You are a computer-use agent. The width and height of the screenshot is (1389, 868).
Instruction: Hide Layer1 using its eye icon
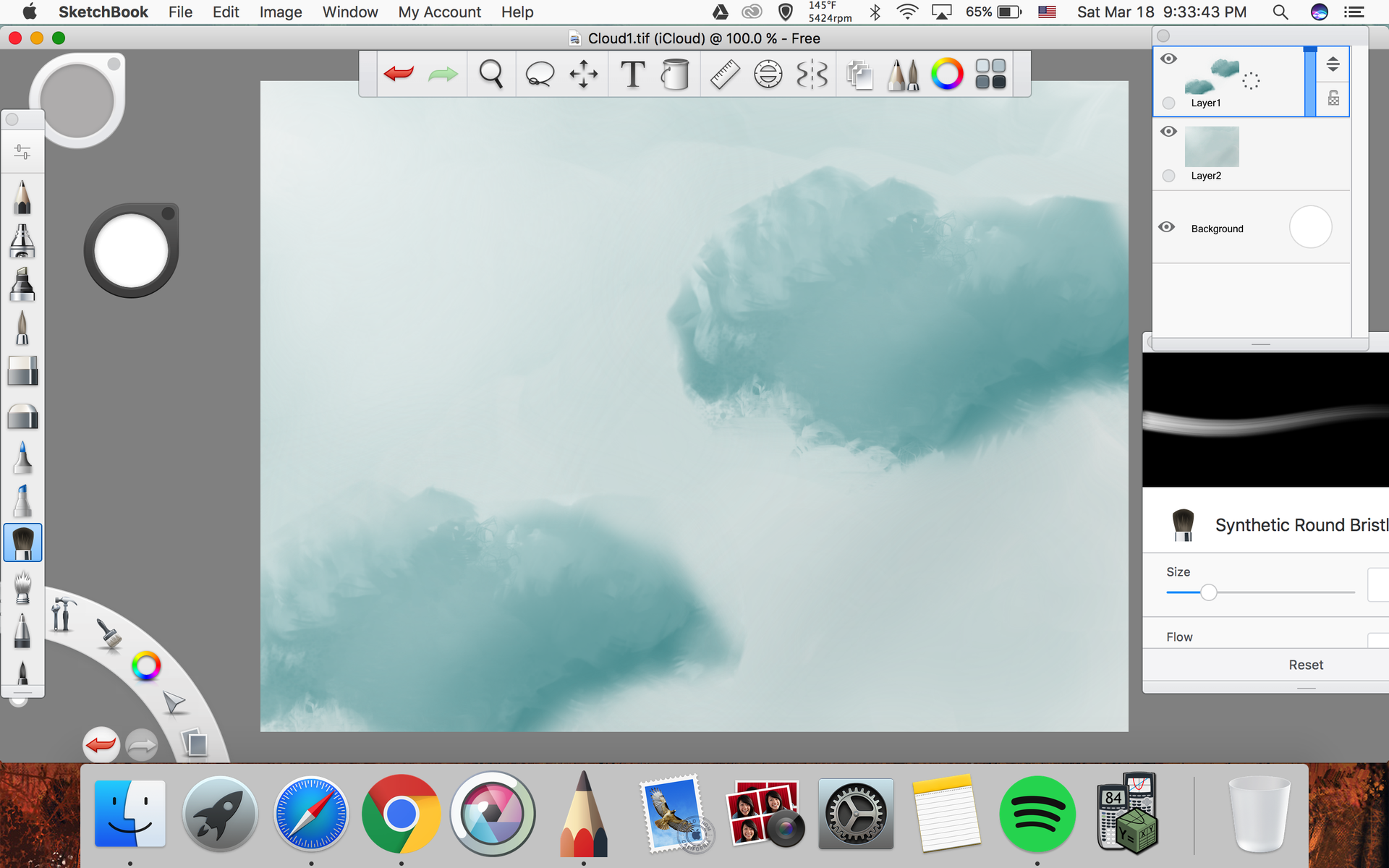(x=1168, y=59)
